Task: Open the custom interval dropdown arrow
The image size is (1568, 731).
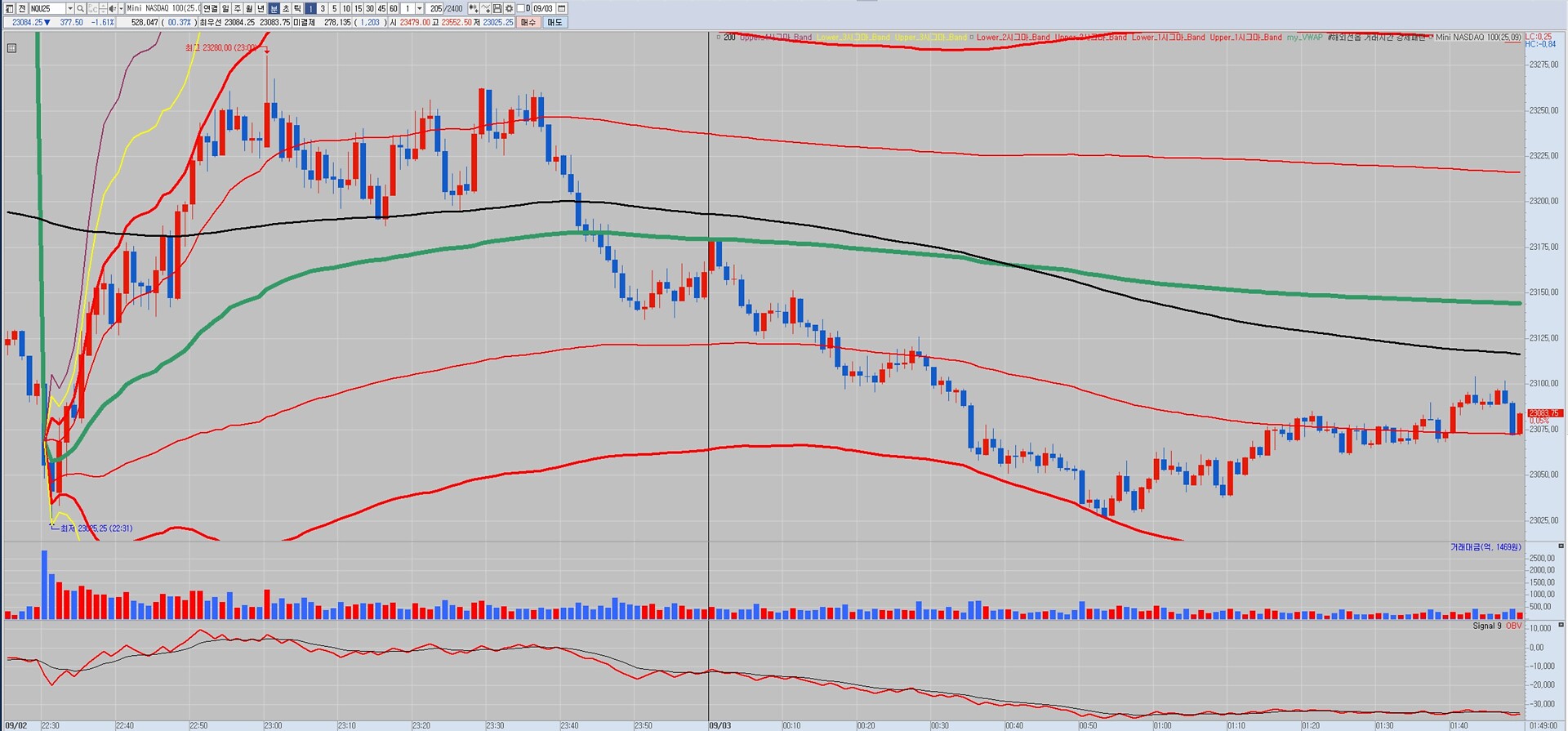Action: (x=420, y=8)
